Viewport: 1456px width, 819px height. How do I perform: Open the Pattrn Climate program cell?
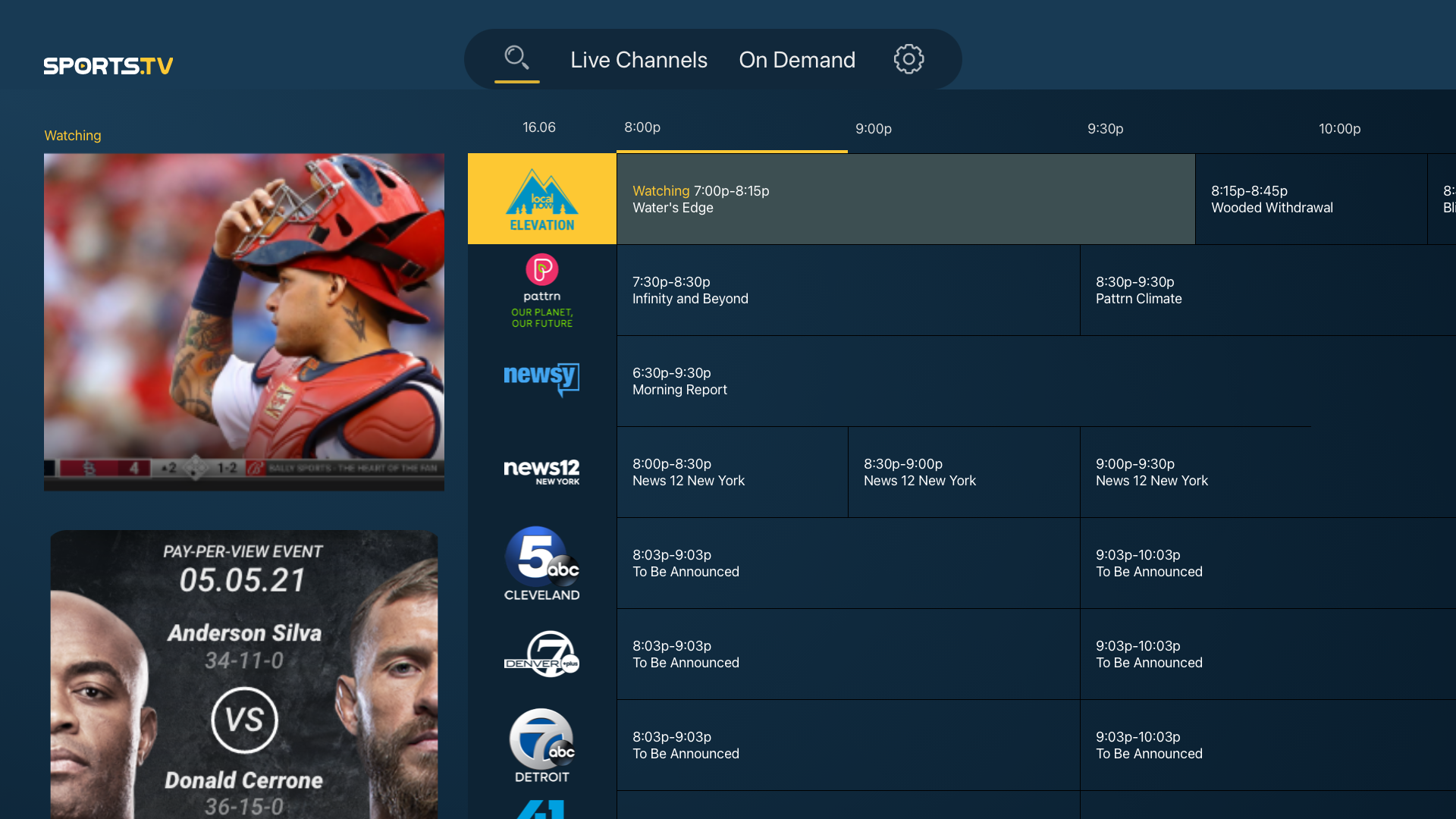[1266, 290]
